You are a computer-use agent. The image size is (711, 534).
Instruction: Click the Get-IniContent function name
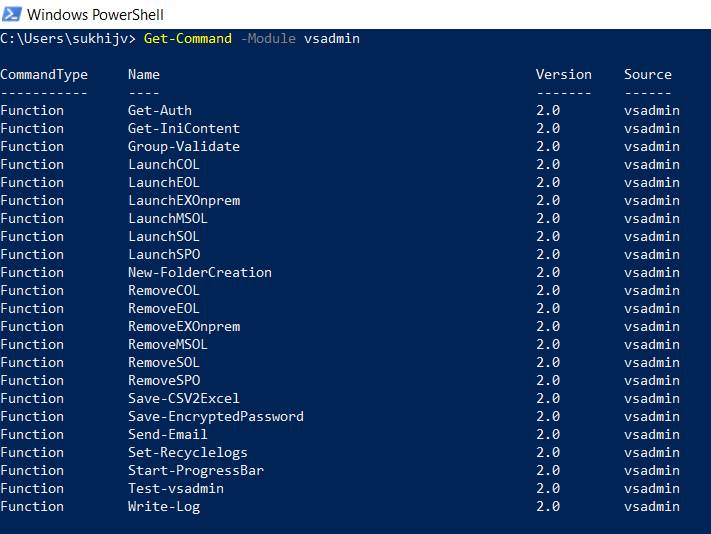coord(184,128)
